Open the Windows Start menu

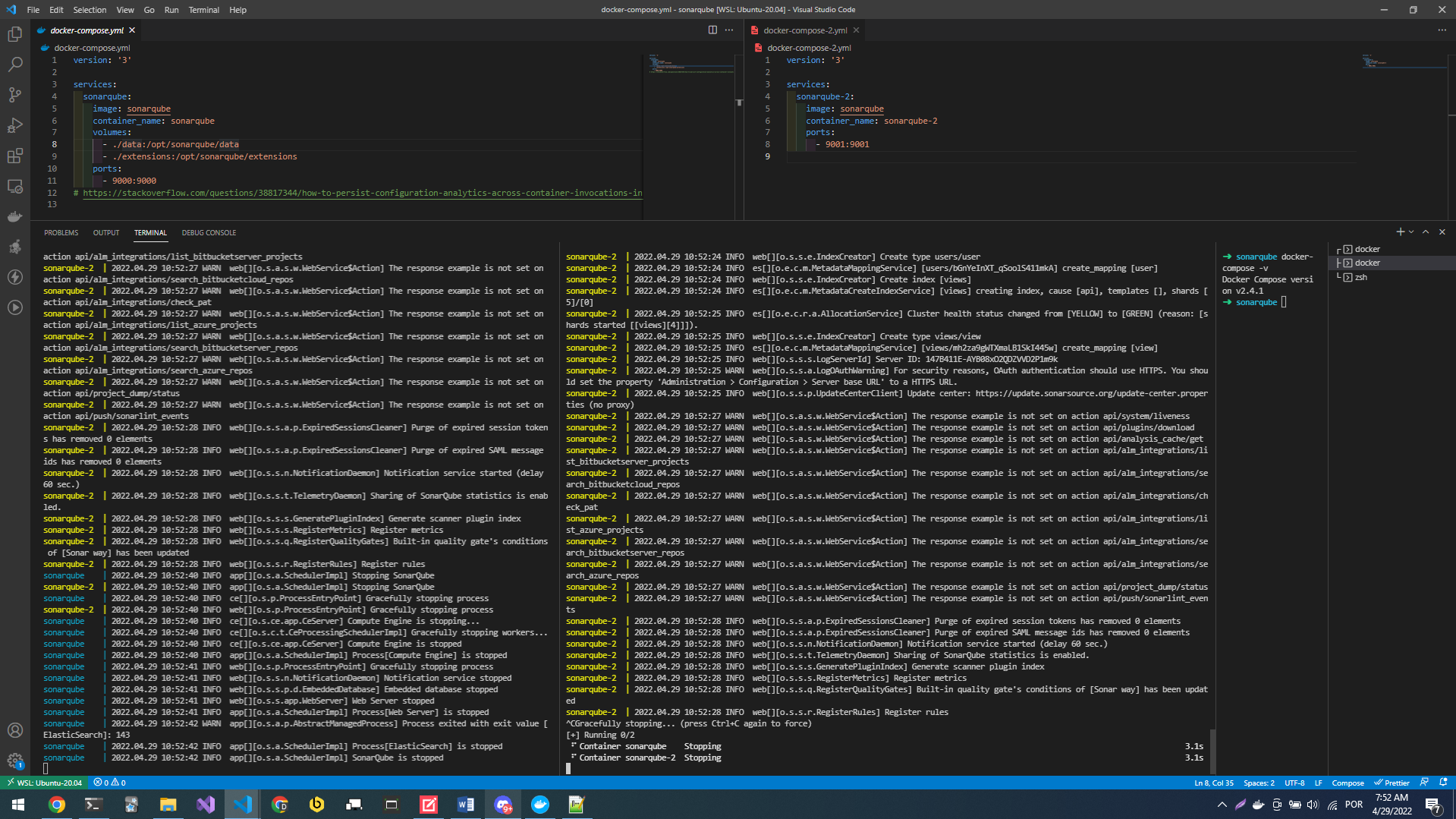click(18, 805)
